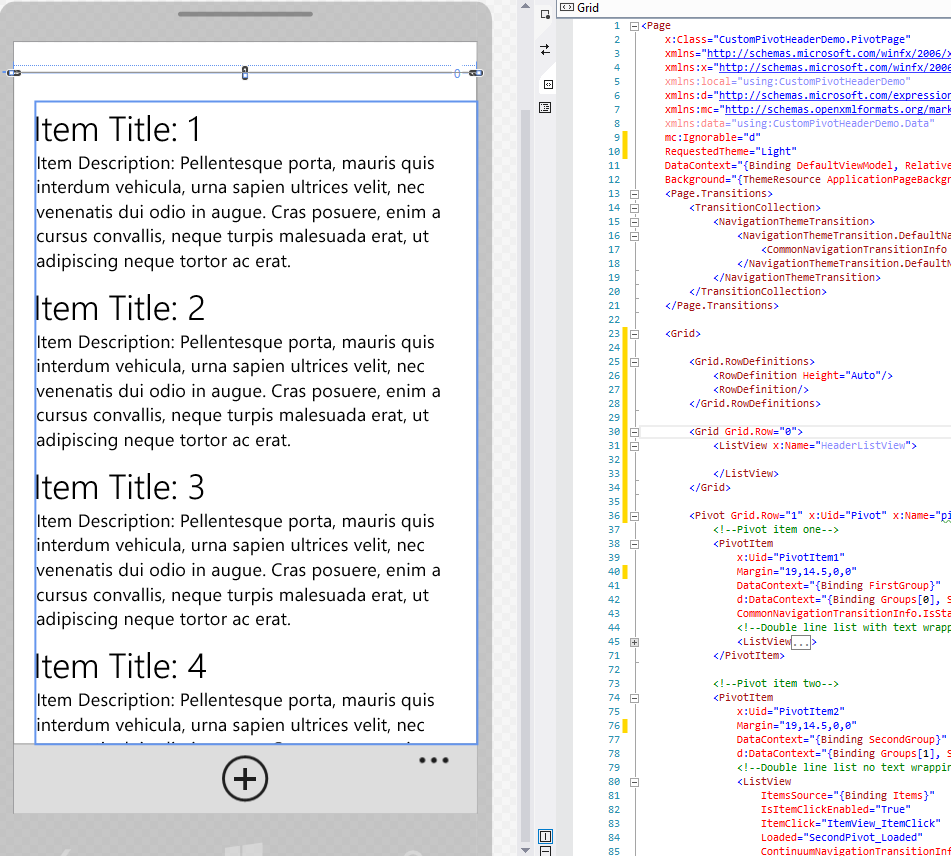Collapse the Grid.RowDefinitions block
Image resolution: width=951 pixels, height=856 pixels.
634,362
